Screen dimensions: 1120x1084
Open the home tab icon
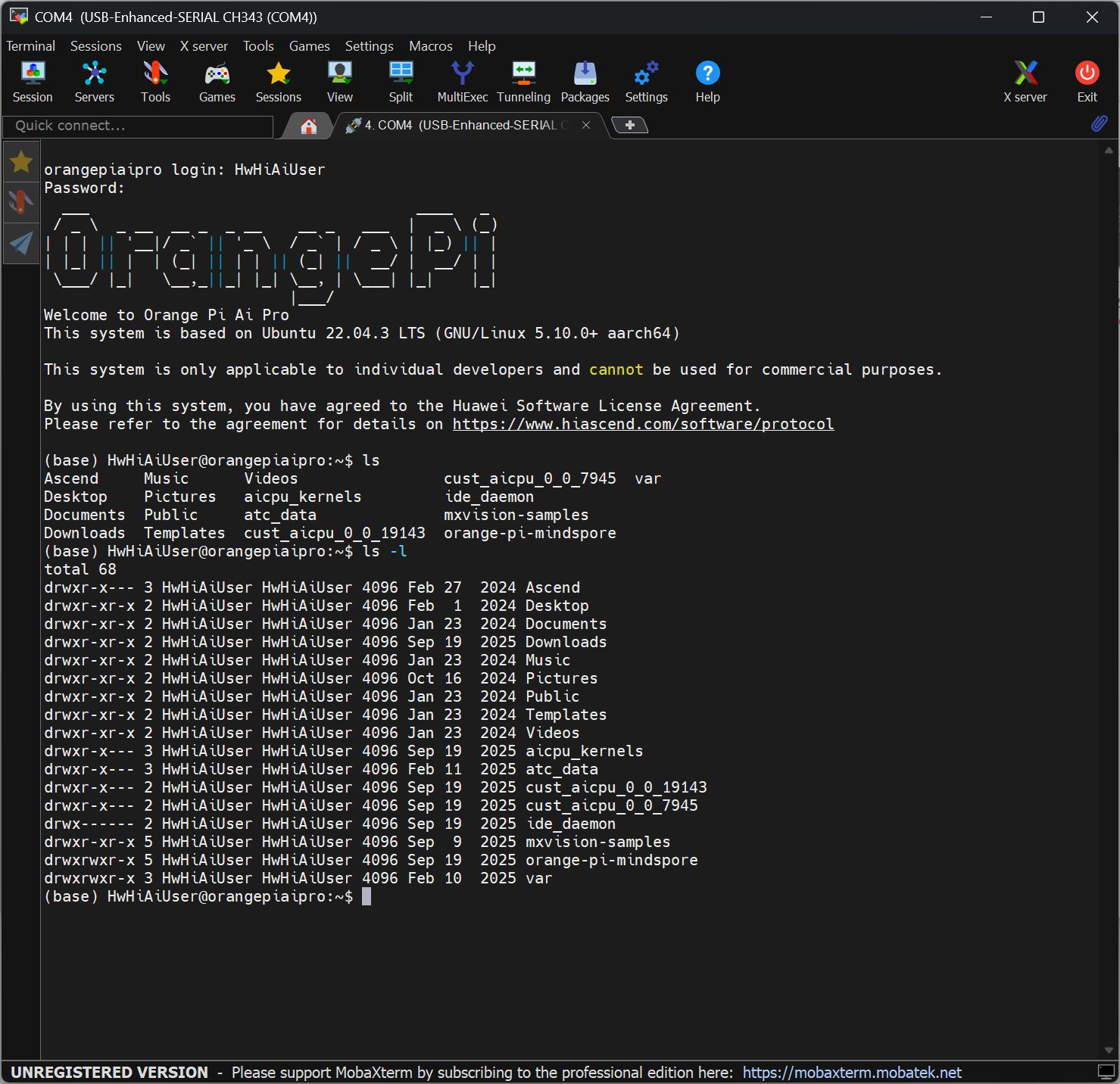click(308, 126)
